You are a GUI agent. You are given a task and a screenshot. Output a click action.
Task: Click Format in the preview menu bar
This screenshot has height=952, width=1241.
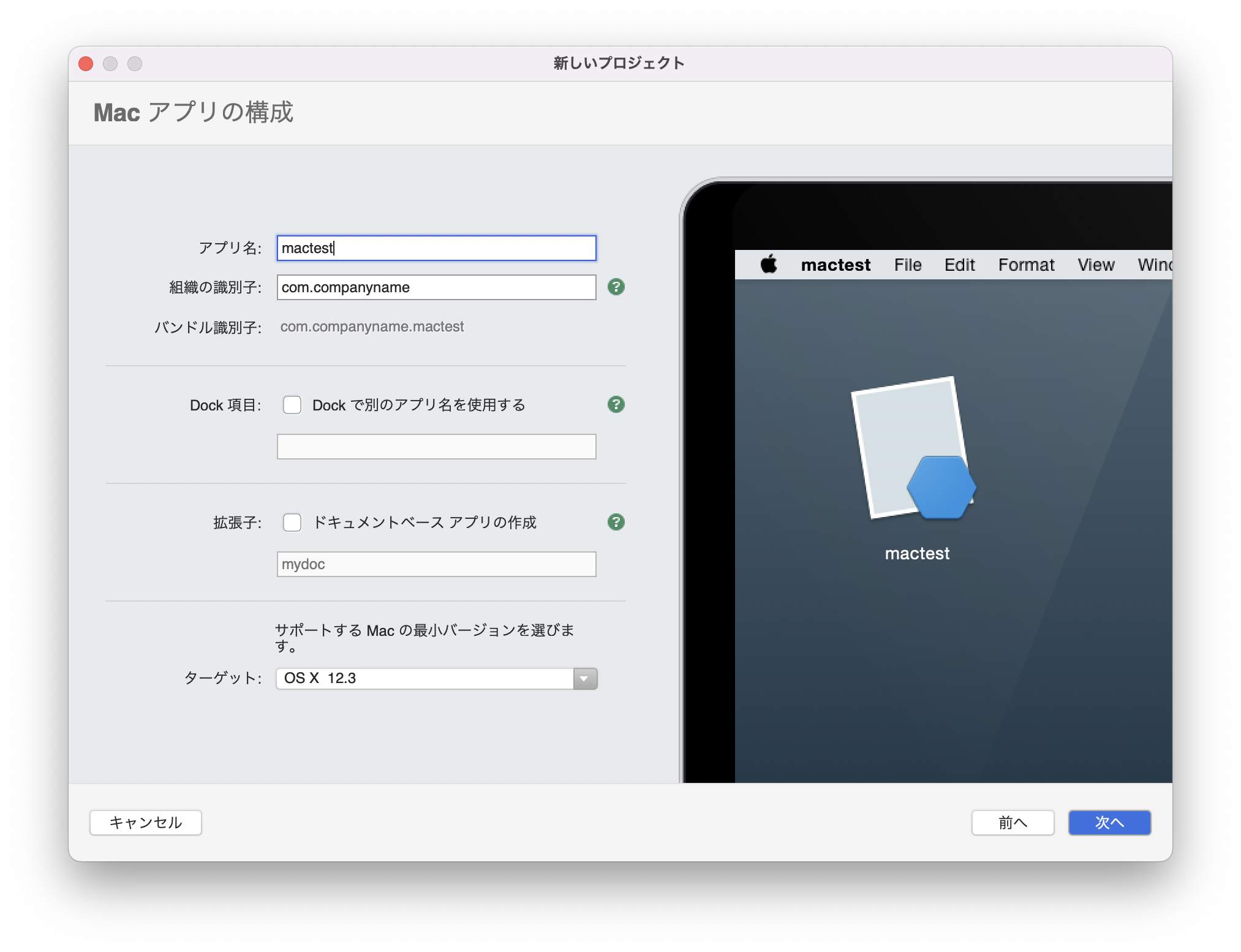click(1026, 265)
